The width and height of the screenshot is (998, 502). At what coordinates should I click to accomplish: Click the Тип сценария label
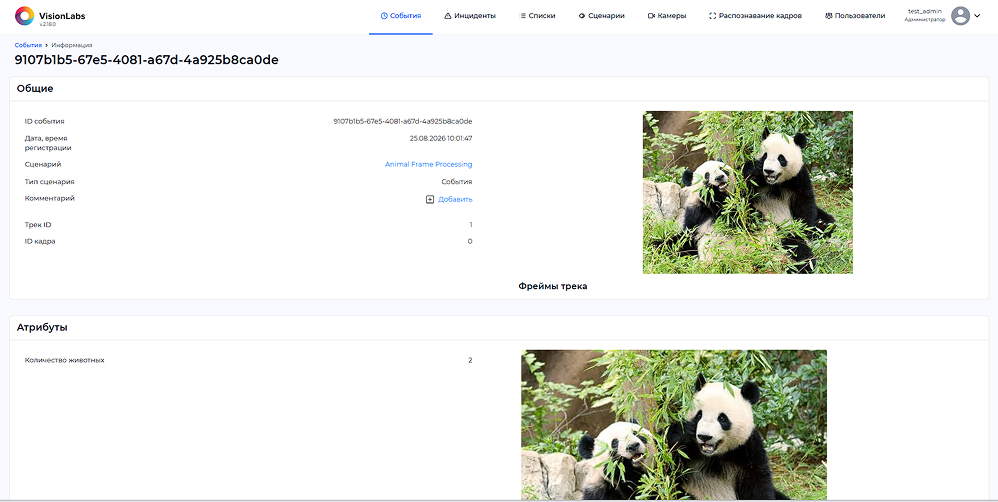50,181
